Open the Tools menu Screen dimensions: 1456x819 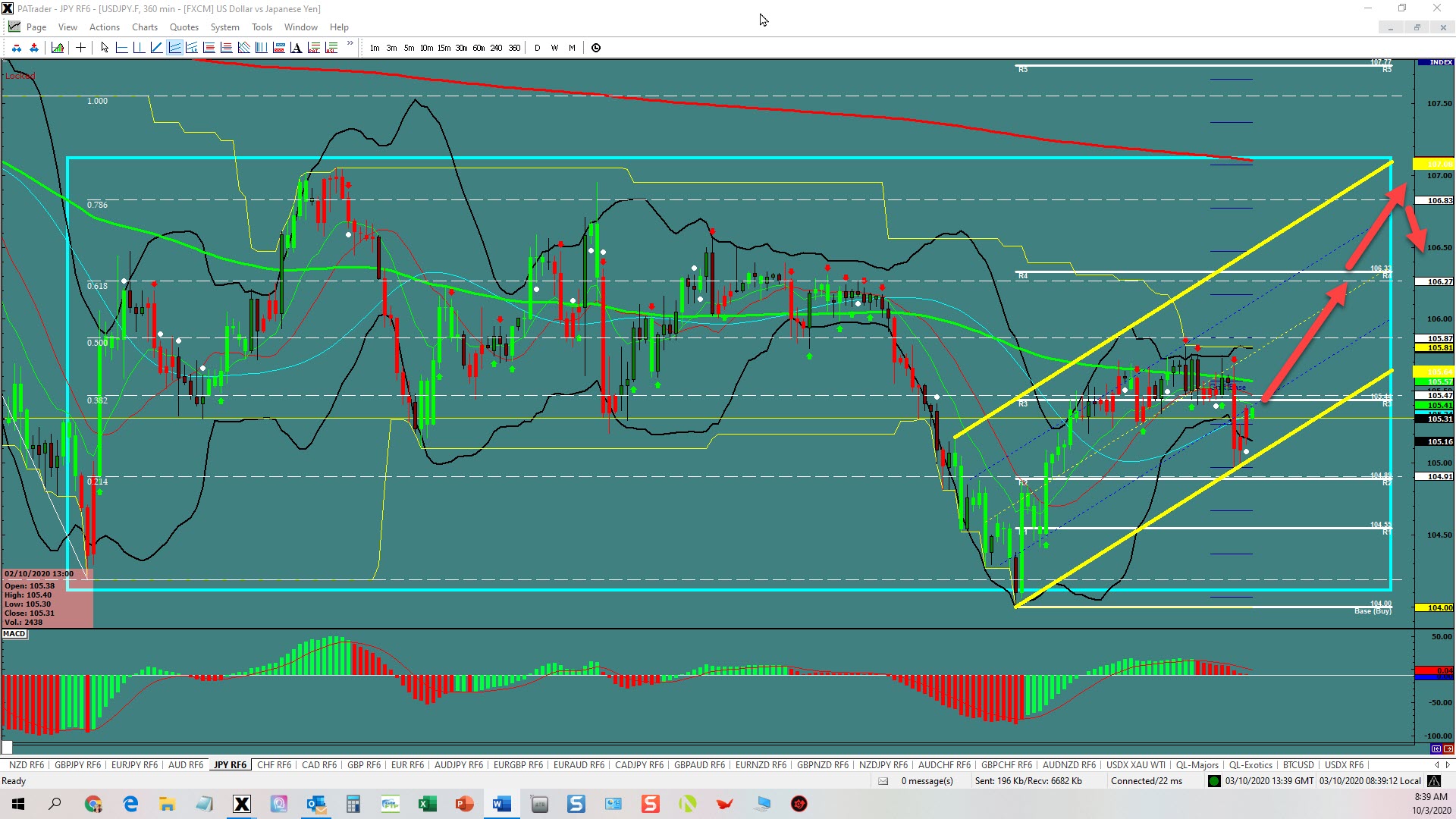point(262,27)
